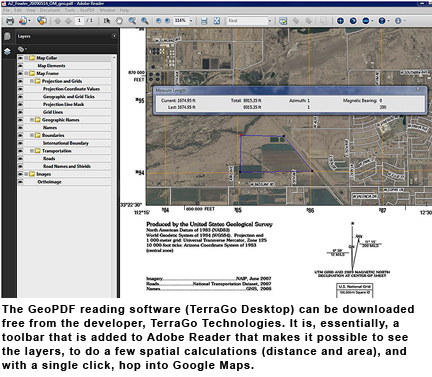
Task: Collapse the Transportation folder
Action: (32, 151)
